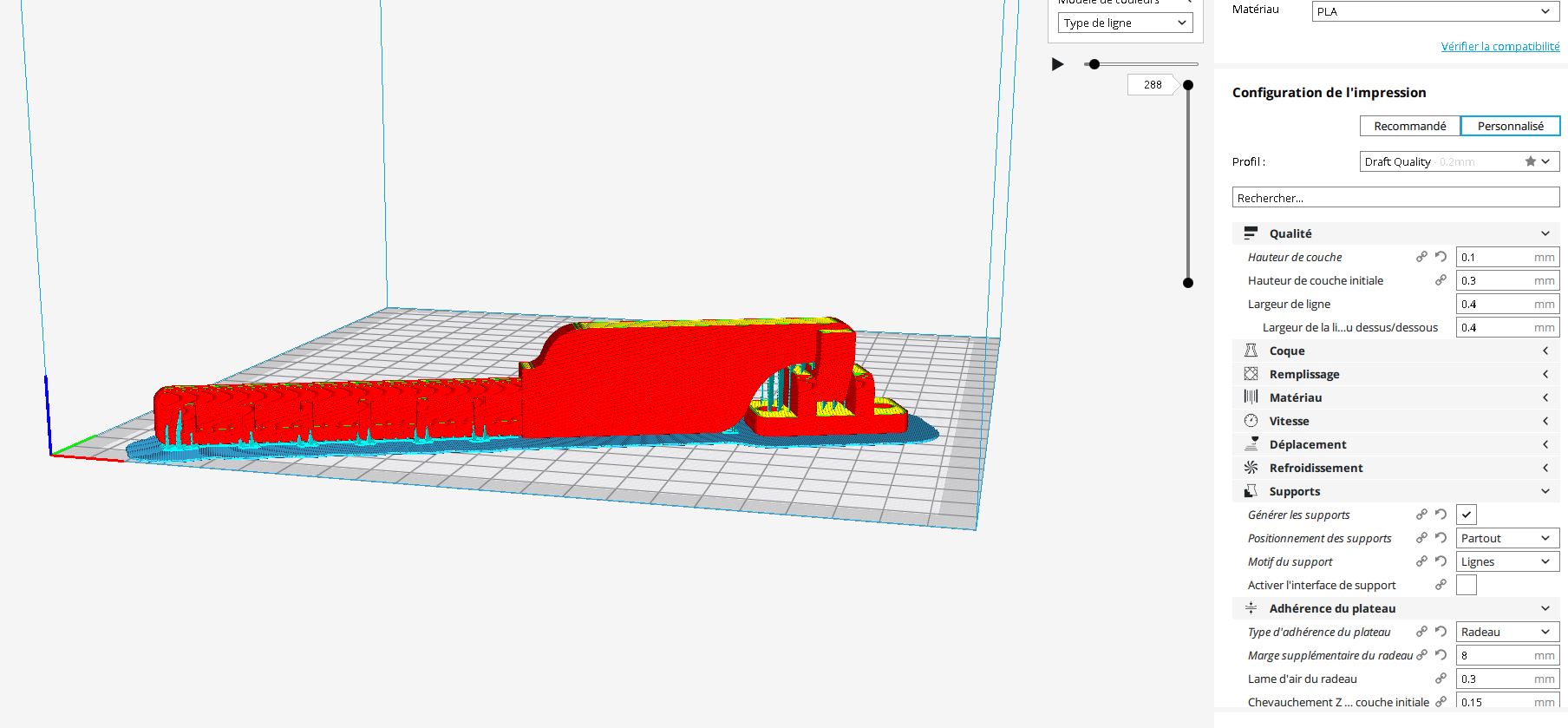
Task: Uncheck Générer les supports checkbox
Action: pyautogui.click(x=1467, y=515)
